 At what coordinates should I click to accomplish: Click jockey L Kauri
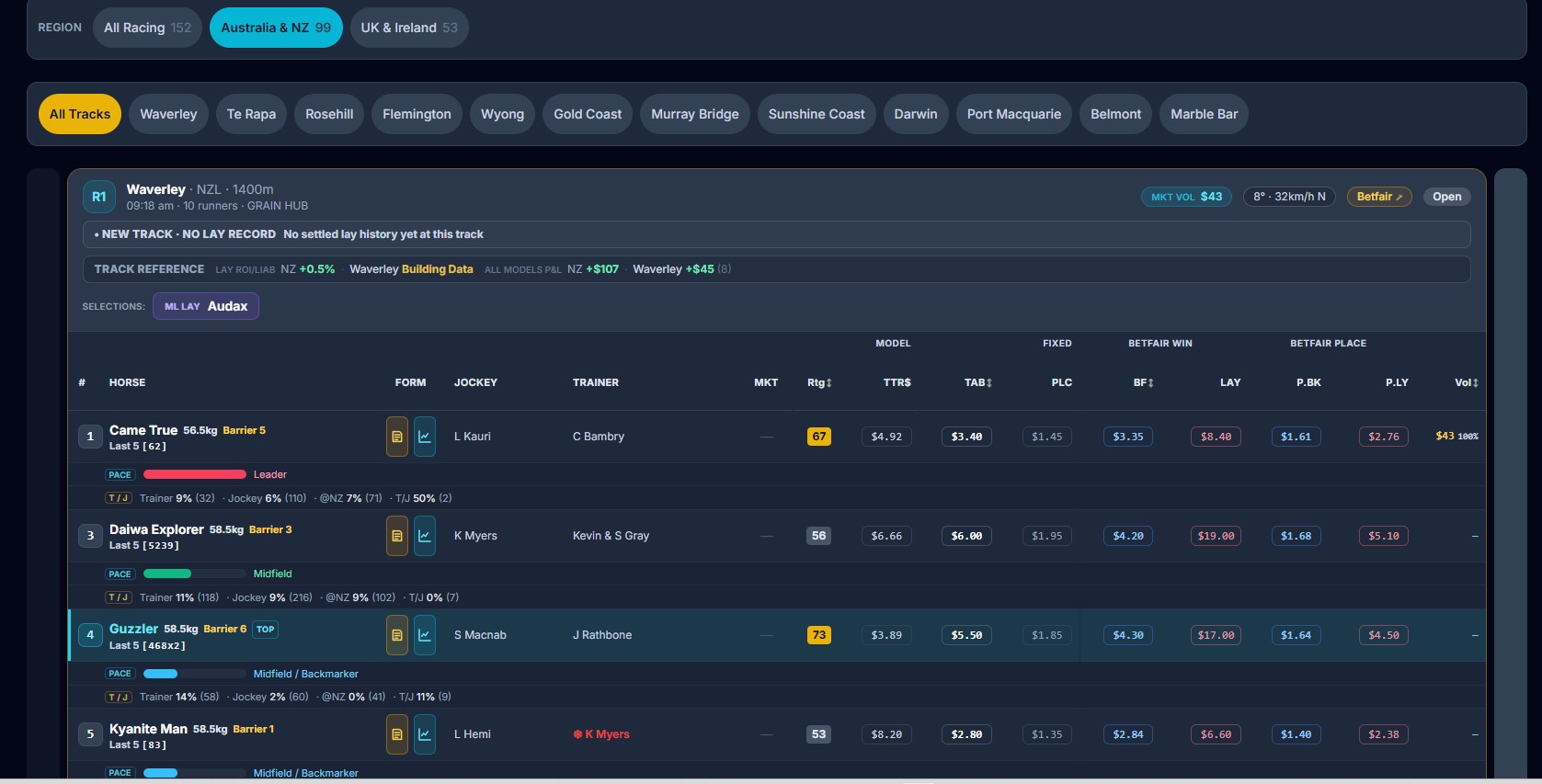473,437
